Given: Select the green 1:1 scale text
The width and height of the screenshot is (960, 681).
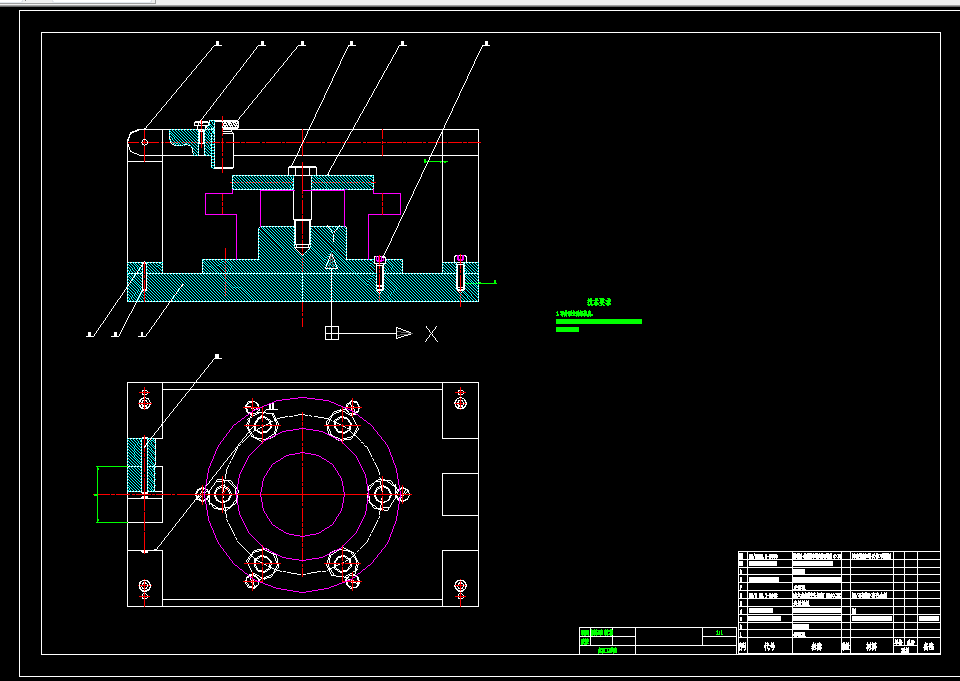Looking at the screenshot, I should (719, 633).
